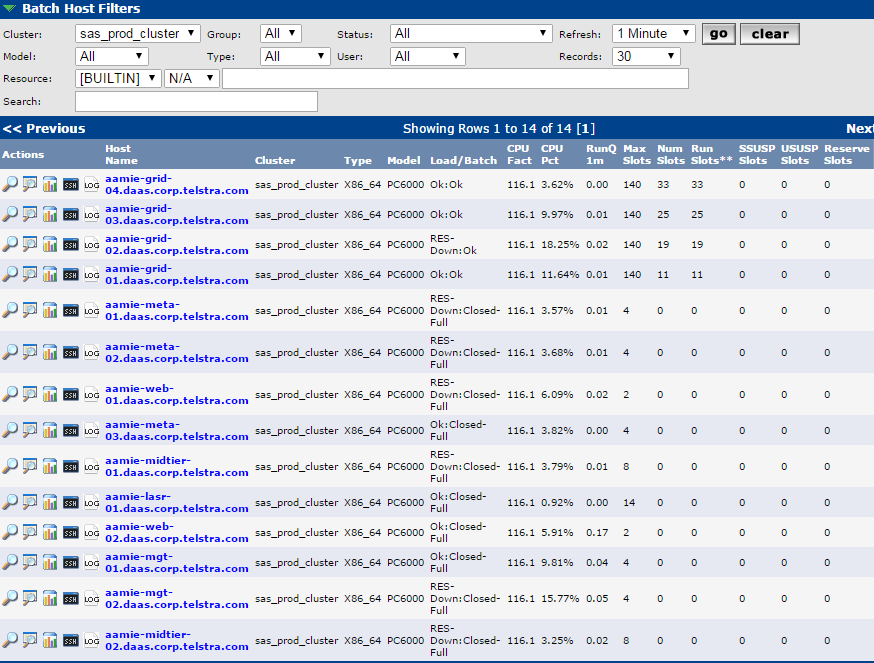Click second magnifier icon for aamie-meta-03 row
Image resolution: width=874 pixels, height=663 pixels.
[x=30, y=430]
